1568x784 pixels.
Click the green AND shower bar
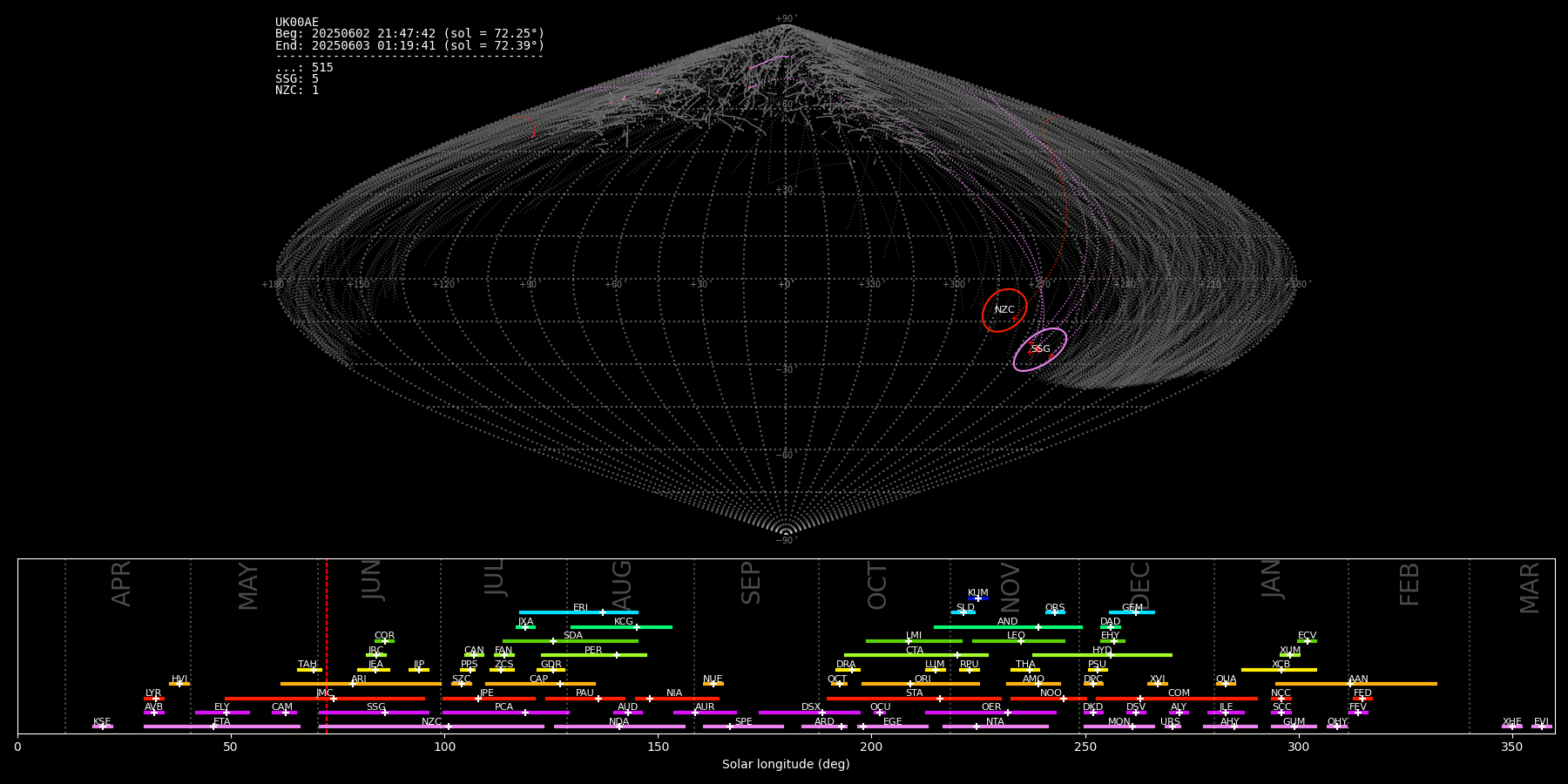(1008, 626)
